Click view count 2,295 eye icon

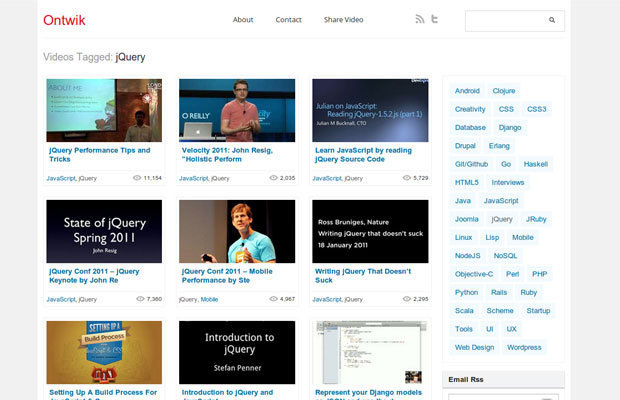[406, 299]
